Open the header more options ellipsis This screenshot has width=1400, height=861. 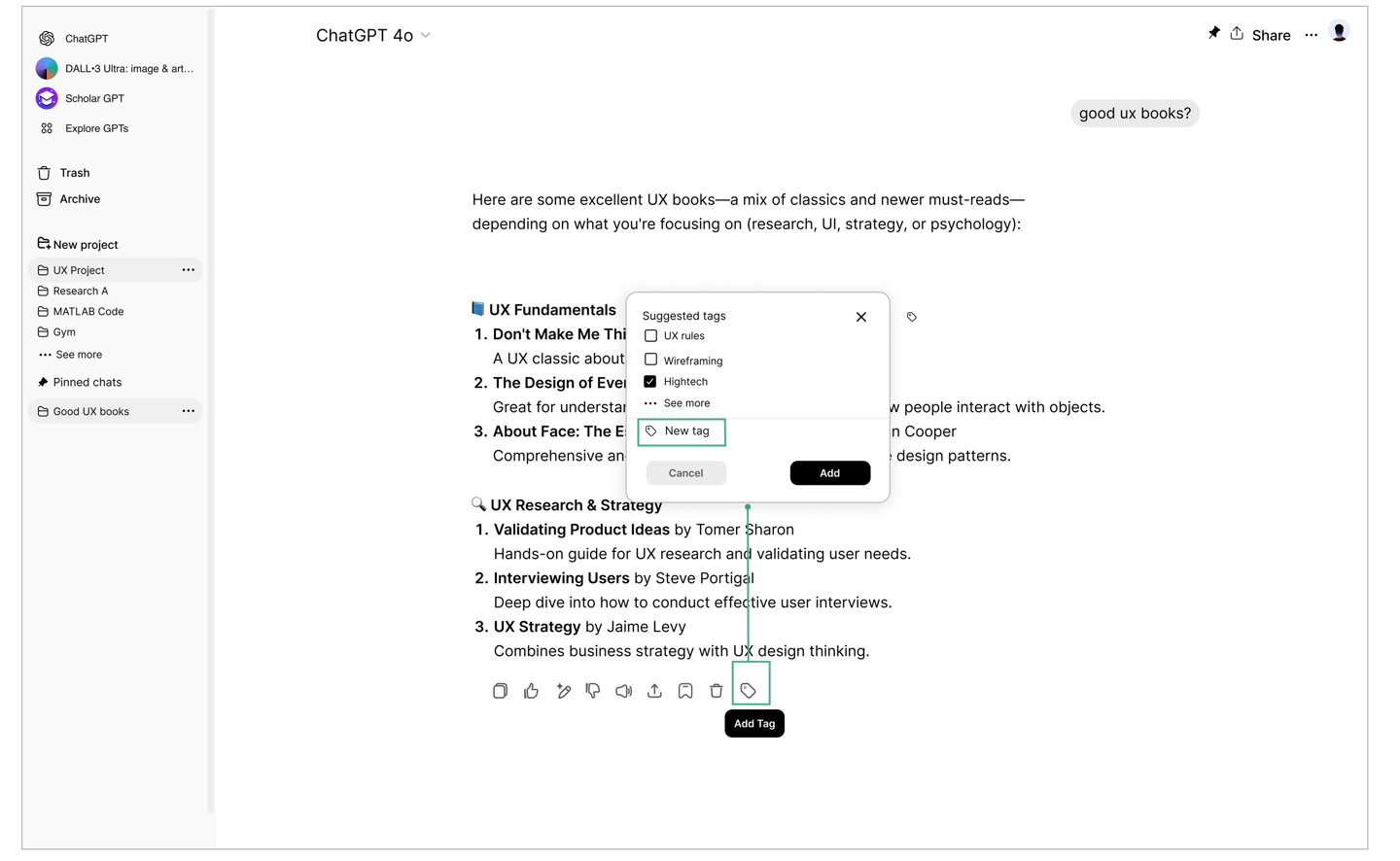click(x=1312, y=35)
